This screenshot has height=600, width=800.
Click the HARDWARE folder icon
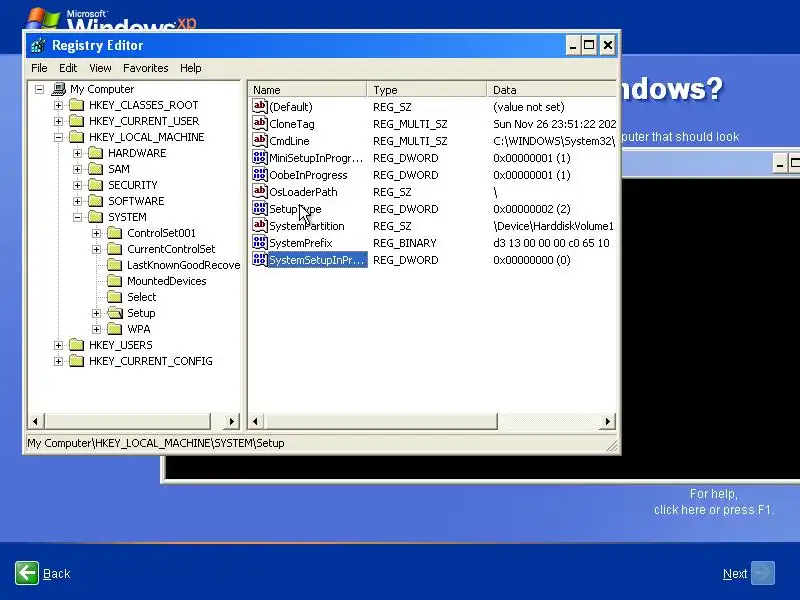click(x=95, y=153)
